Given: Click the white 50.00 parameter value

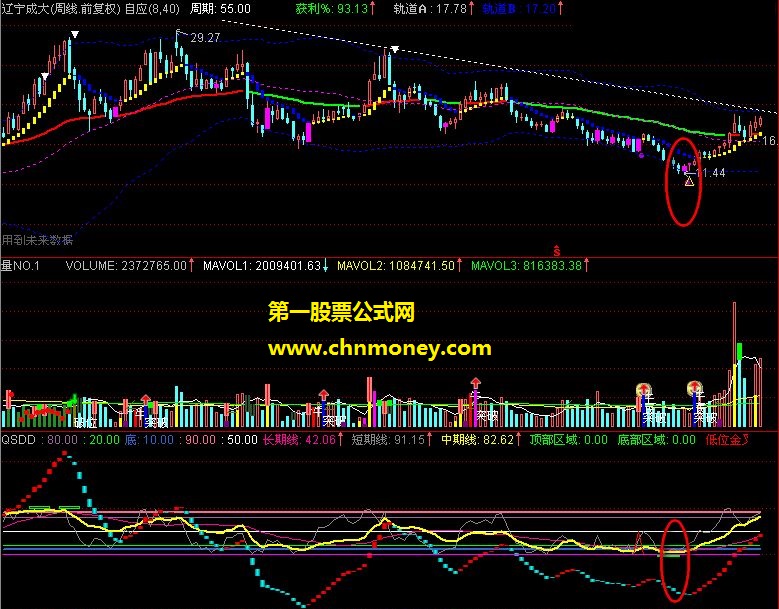Looking at the screenshot, I should coord(242,440).
